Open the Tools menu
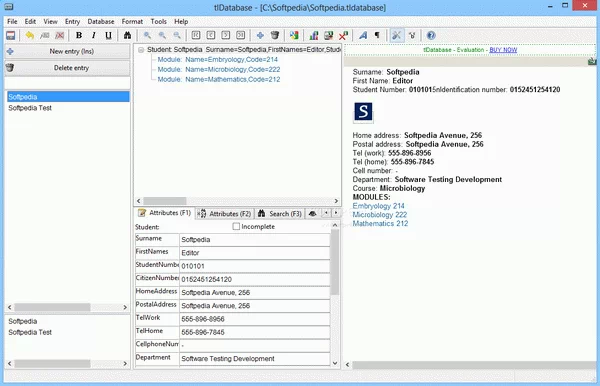 (158, 21)
